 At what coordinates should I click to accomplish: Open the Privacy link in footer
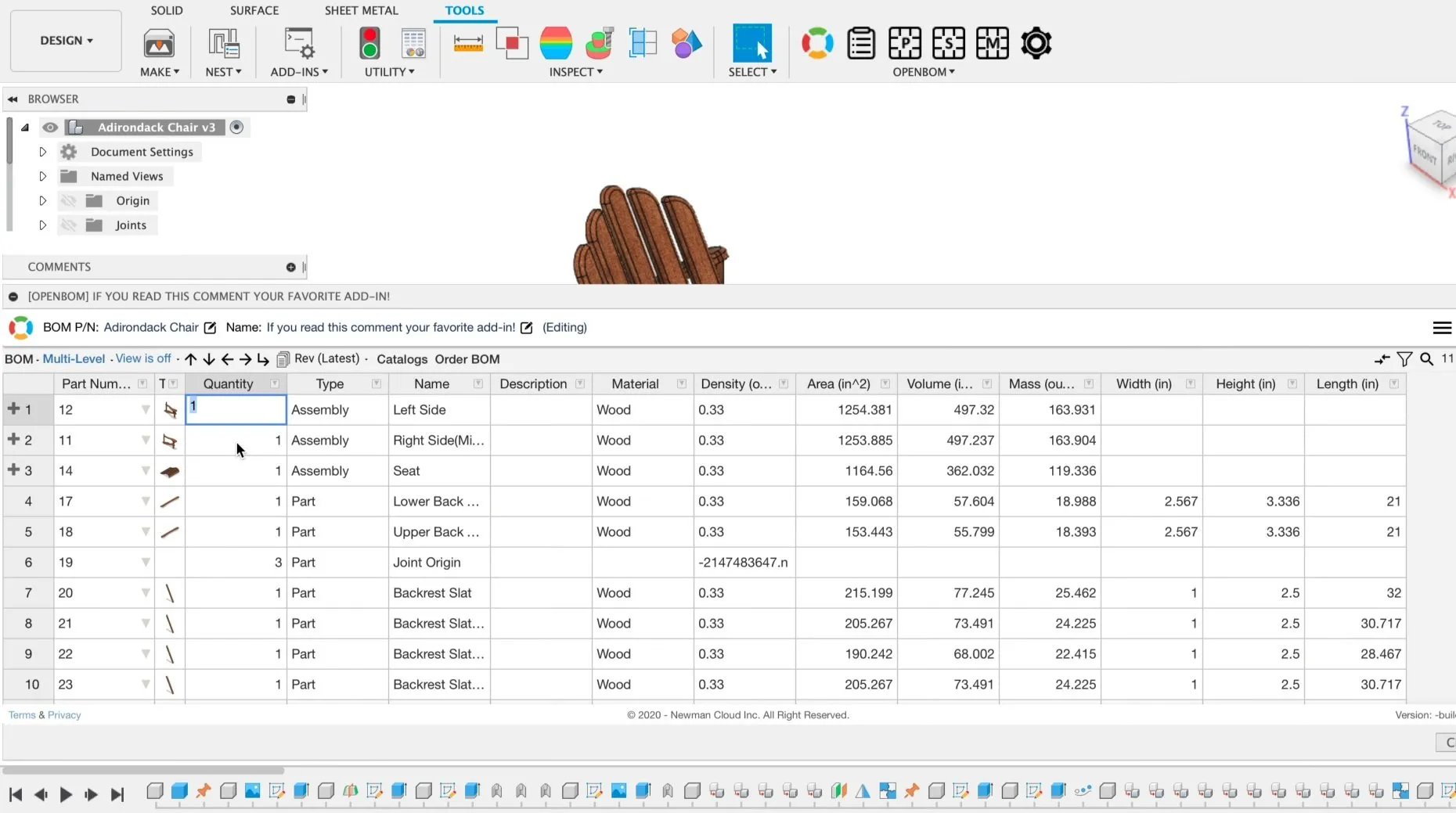[64, 715]
